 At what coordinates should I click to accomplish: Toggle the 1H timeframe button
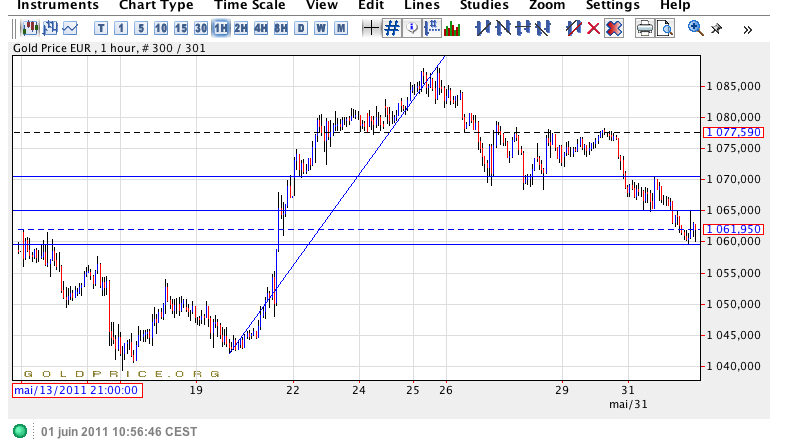click(x=221, y=28)
